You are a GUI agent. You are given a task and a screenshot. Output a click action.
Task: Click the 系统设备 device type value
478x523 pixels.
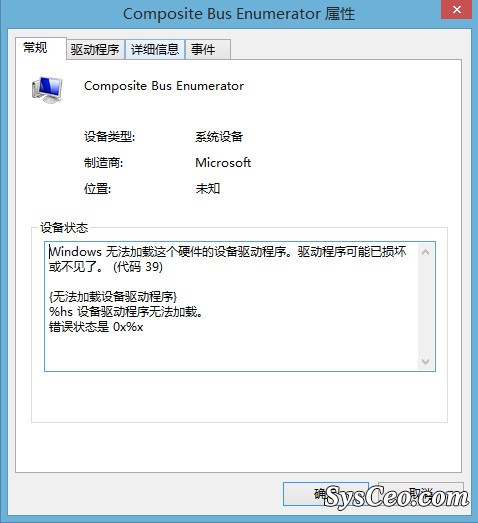[x=219, y=137]
